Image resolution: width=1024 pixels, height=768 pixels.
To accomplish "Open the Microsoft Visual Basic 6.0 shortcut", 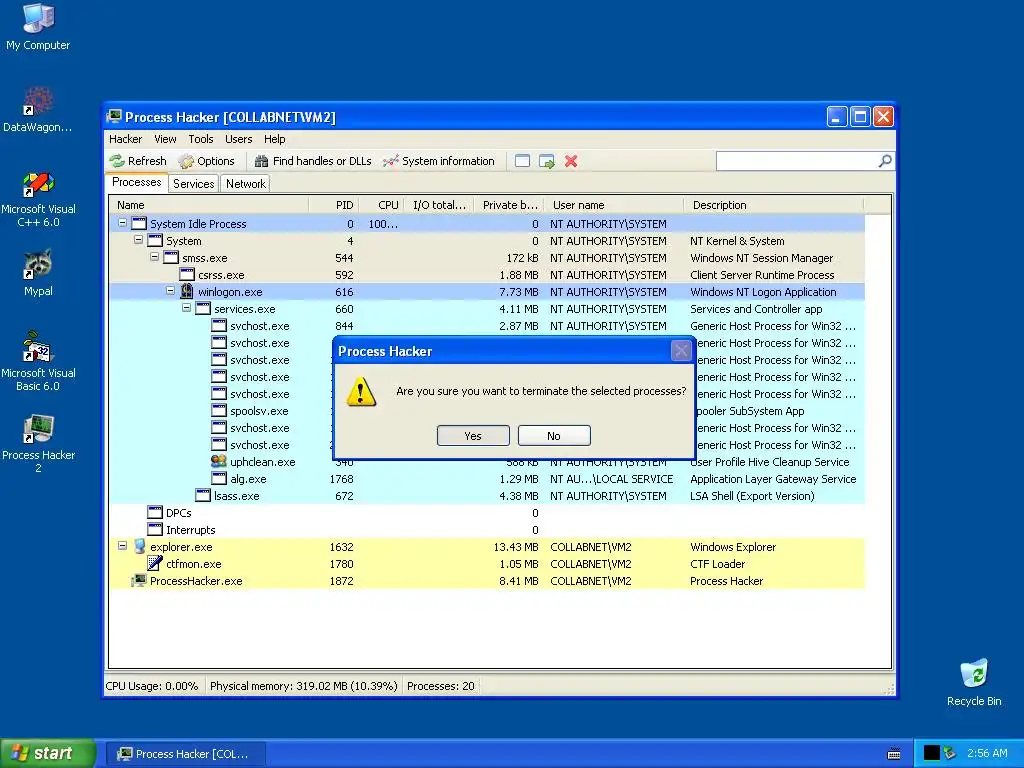I will pyautogui.click(x=38, y=361).
